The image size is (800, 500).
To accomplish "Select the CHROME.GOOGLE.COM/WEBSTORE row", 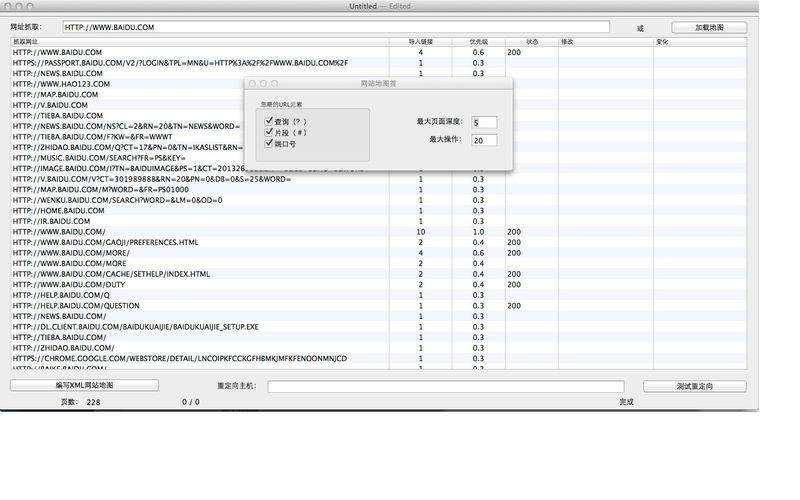I will coord(379,359).
